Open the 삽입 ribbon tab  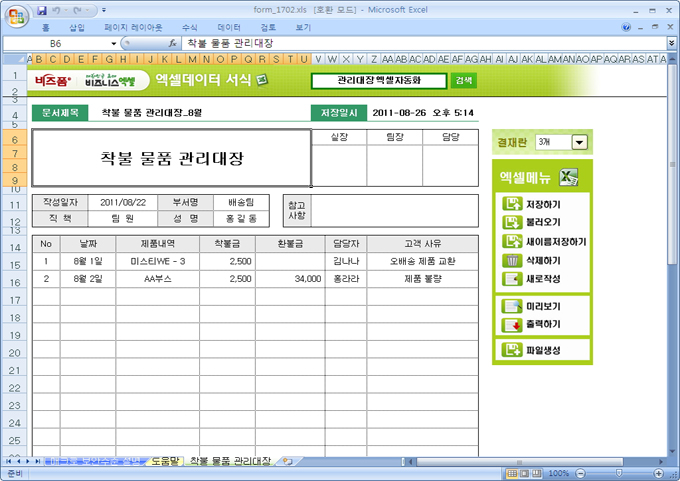(x=77, y=28)
